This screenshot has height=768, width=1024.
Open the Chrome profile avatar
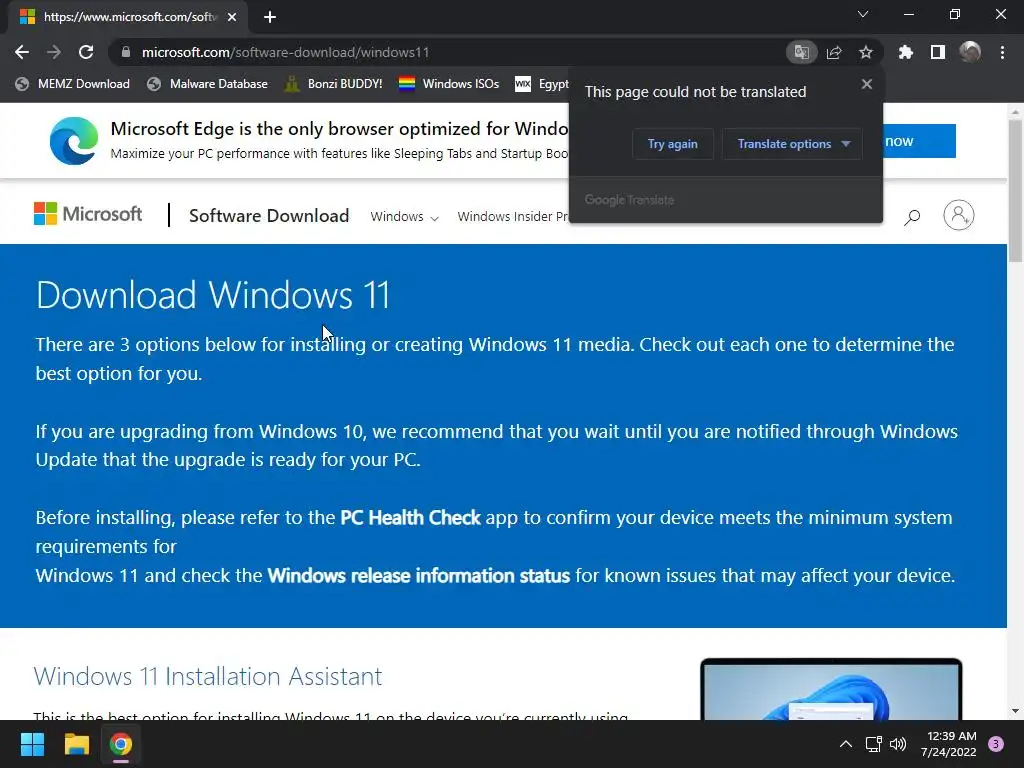pos(970,52)
